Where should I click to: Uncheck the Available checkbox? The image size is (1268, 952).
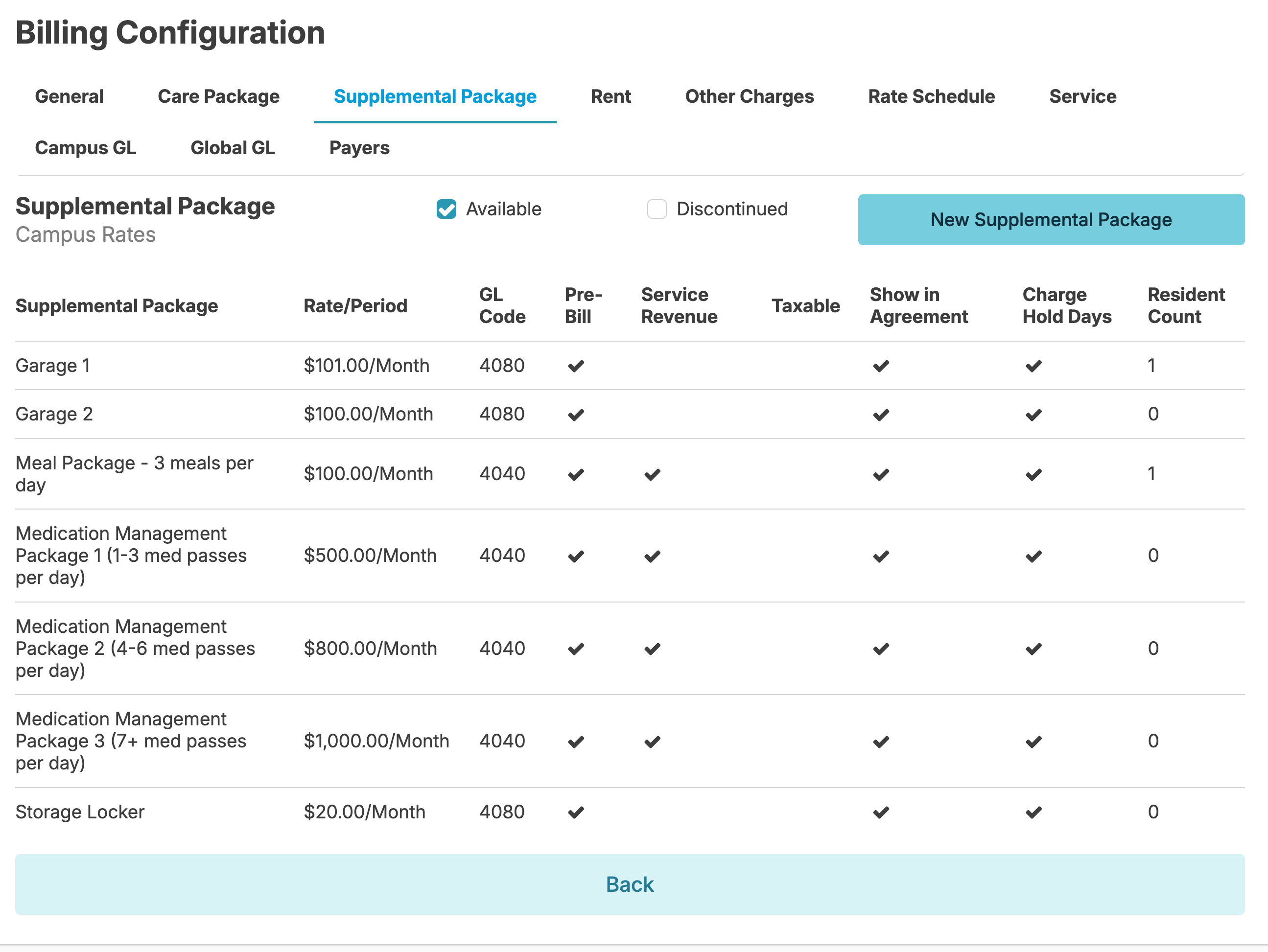[x=446, y=209]
